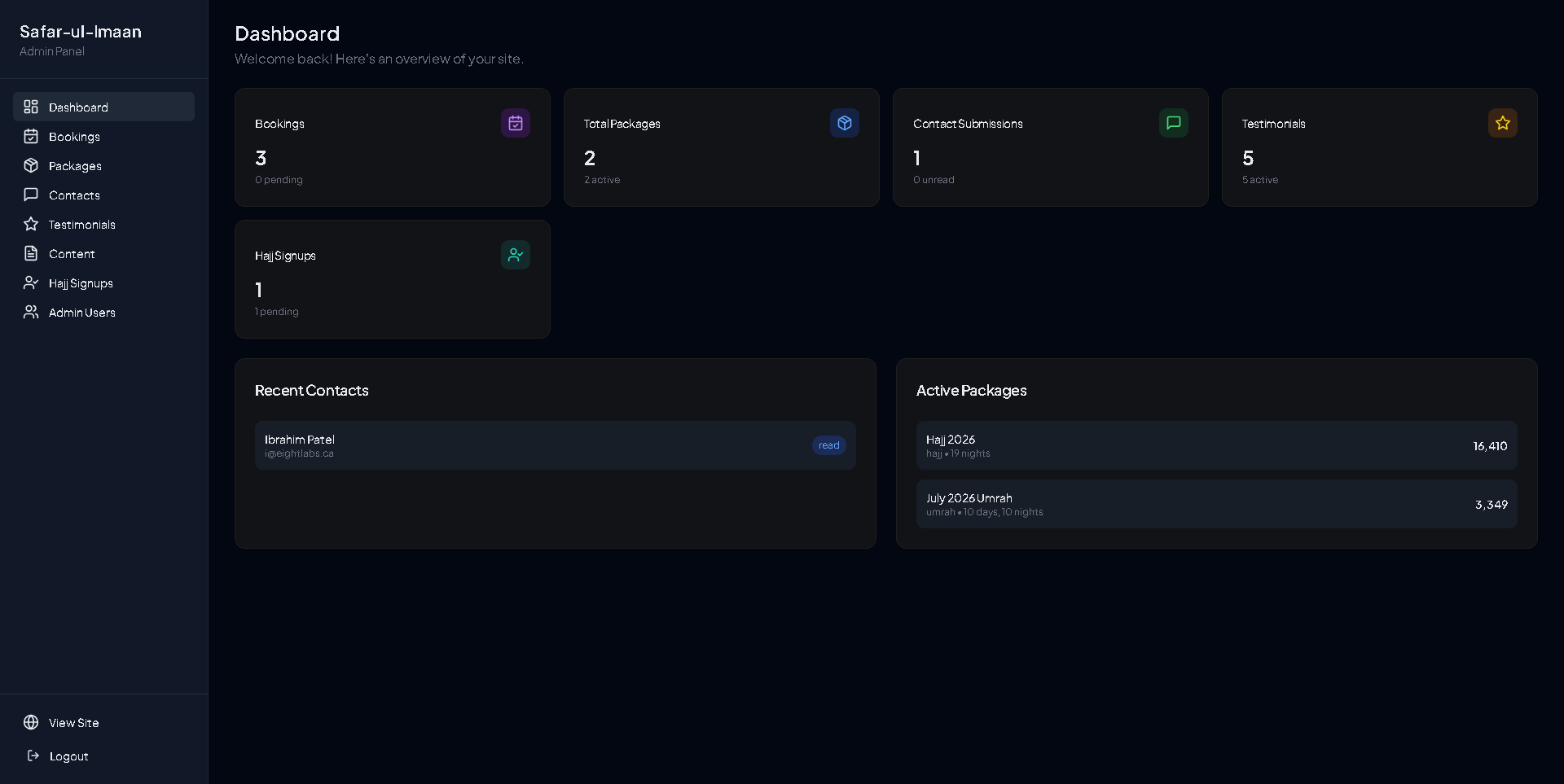1564x784 pixels.
Task: Navigate to Hajj Signups page
Action: click(x=81, y=283)
